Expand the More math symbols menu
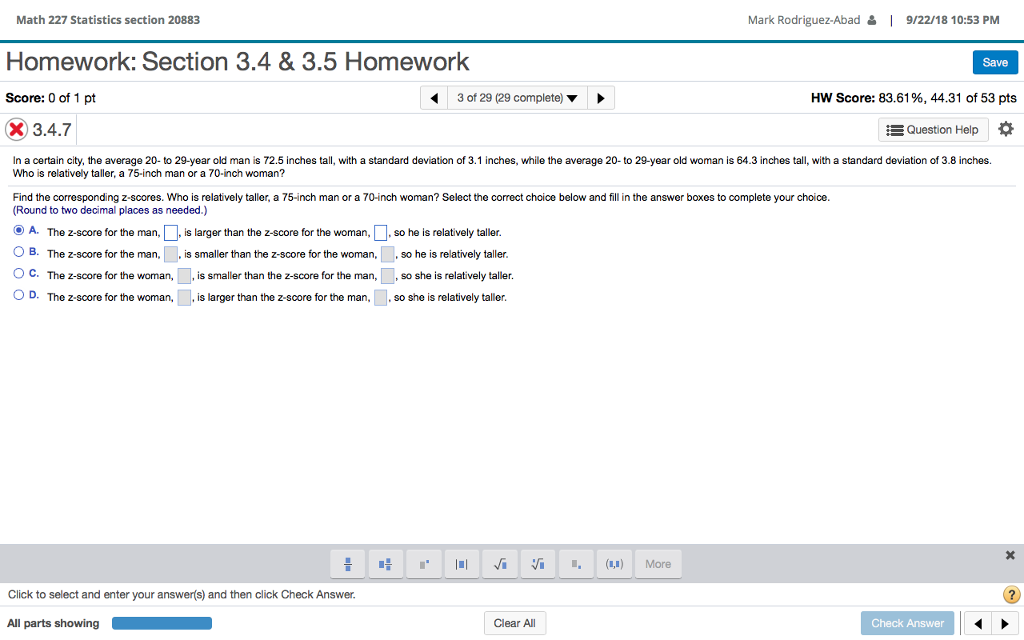 pos(658,563)
